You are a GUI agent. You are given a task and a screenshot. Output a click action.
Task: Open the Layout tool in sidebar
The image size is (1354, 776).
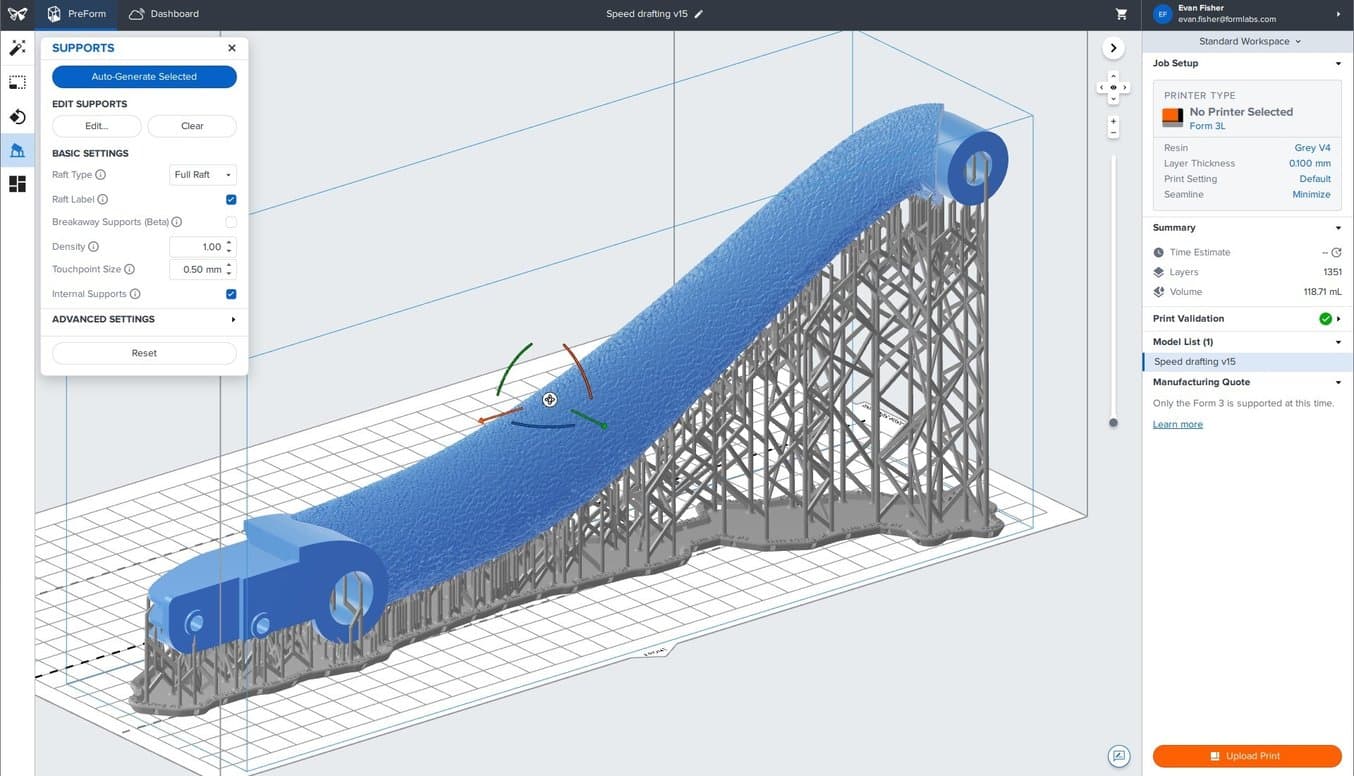[x=17, y=184]
